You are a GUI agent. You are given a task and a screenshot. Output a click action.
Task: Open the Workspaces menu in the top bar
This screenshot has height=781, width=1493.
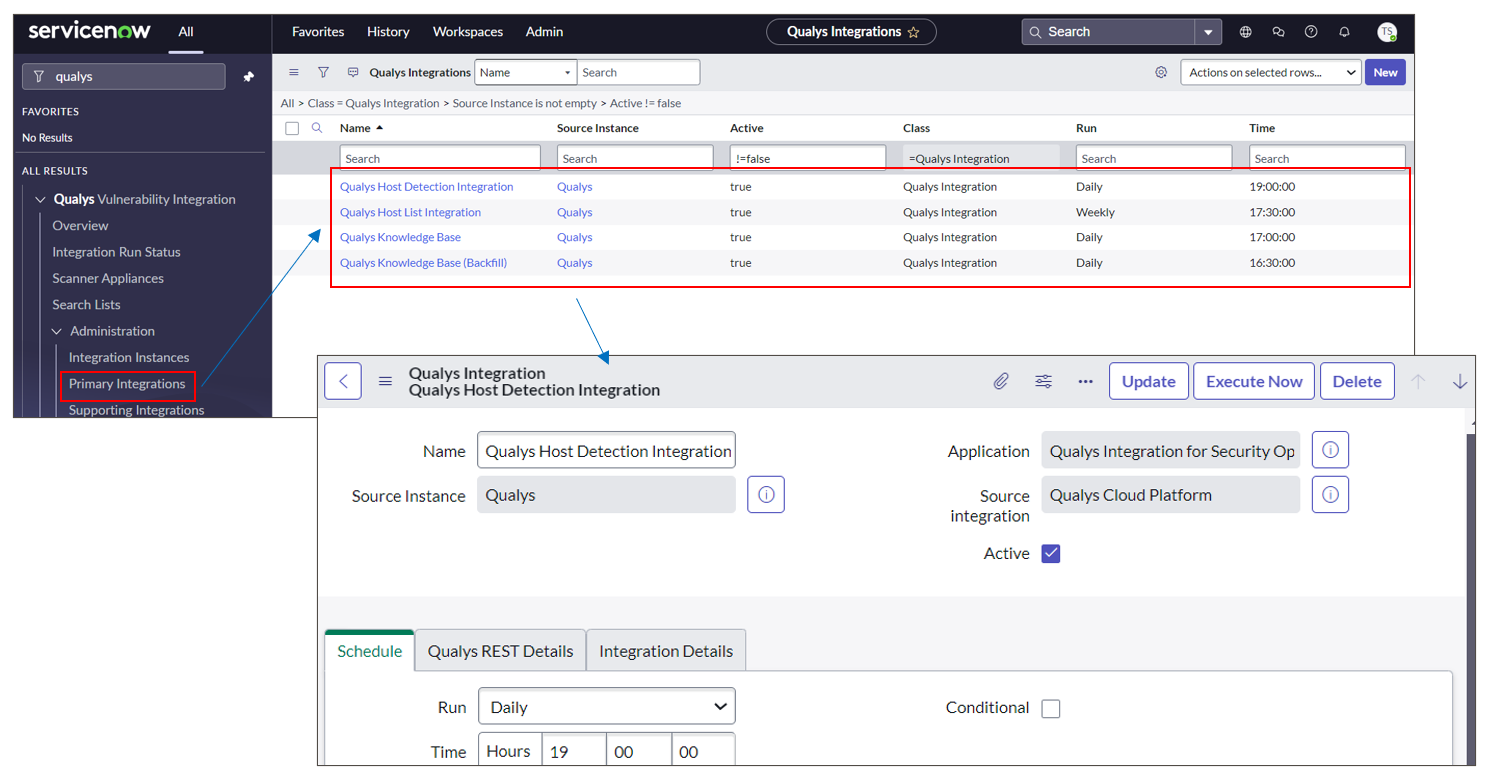coord(467,31)
